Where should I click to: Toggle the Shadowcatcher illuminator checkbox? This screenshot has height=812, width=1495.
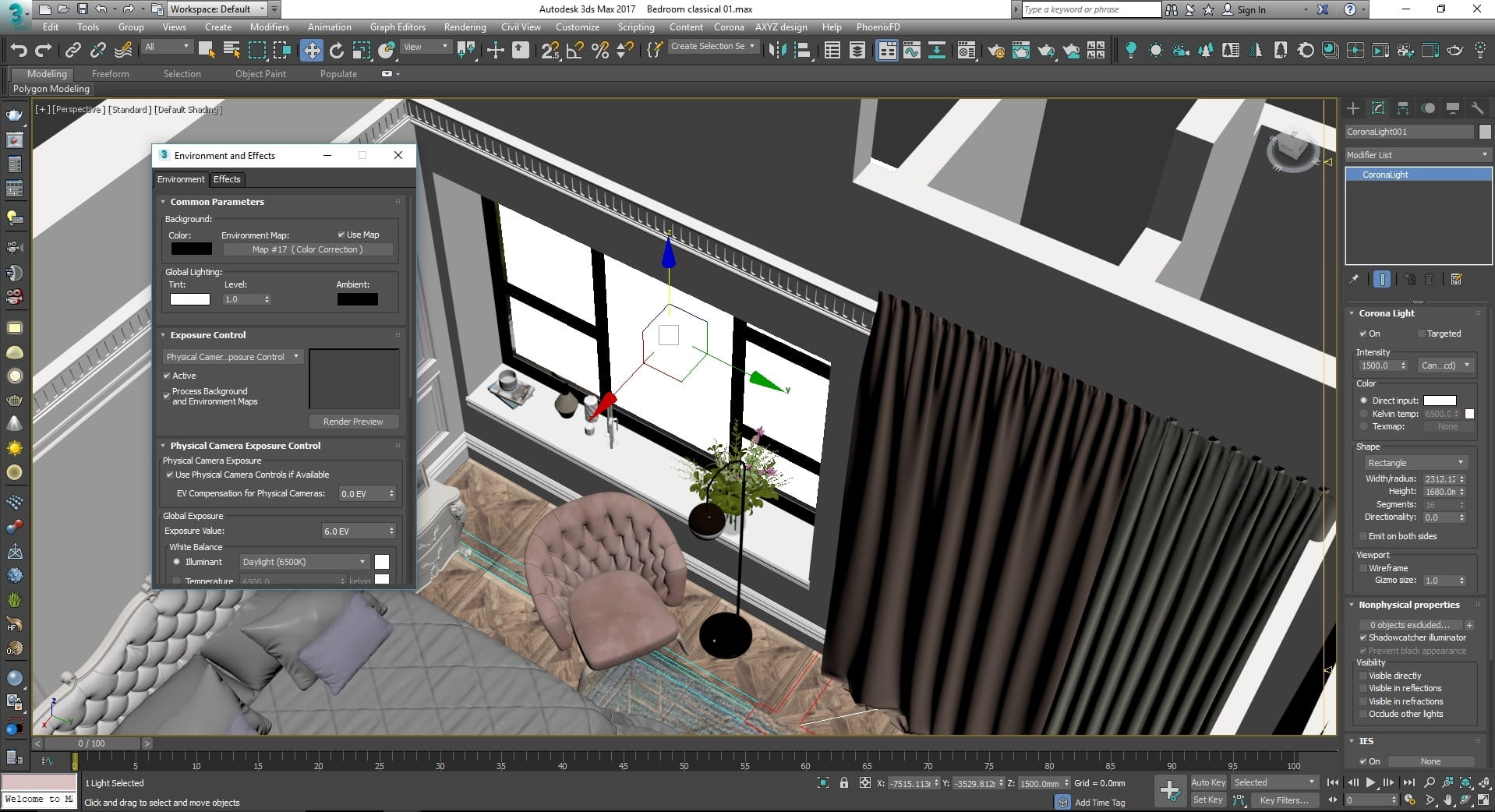[1363, 637]
